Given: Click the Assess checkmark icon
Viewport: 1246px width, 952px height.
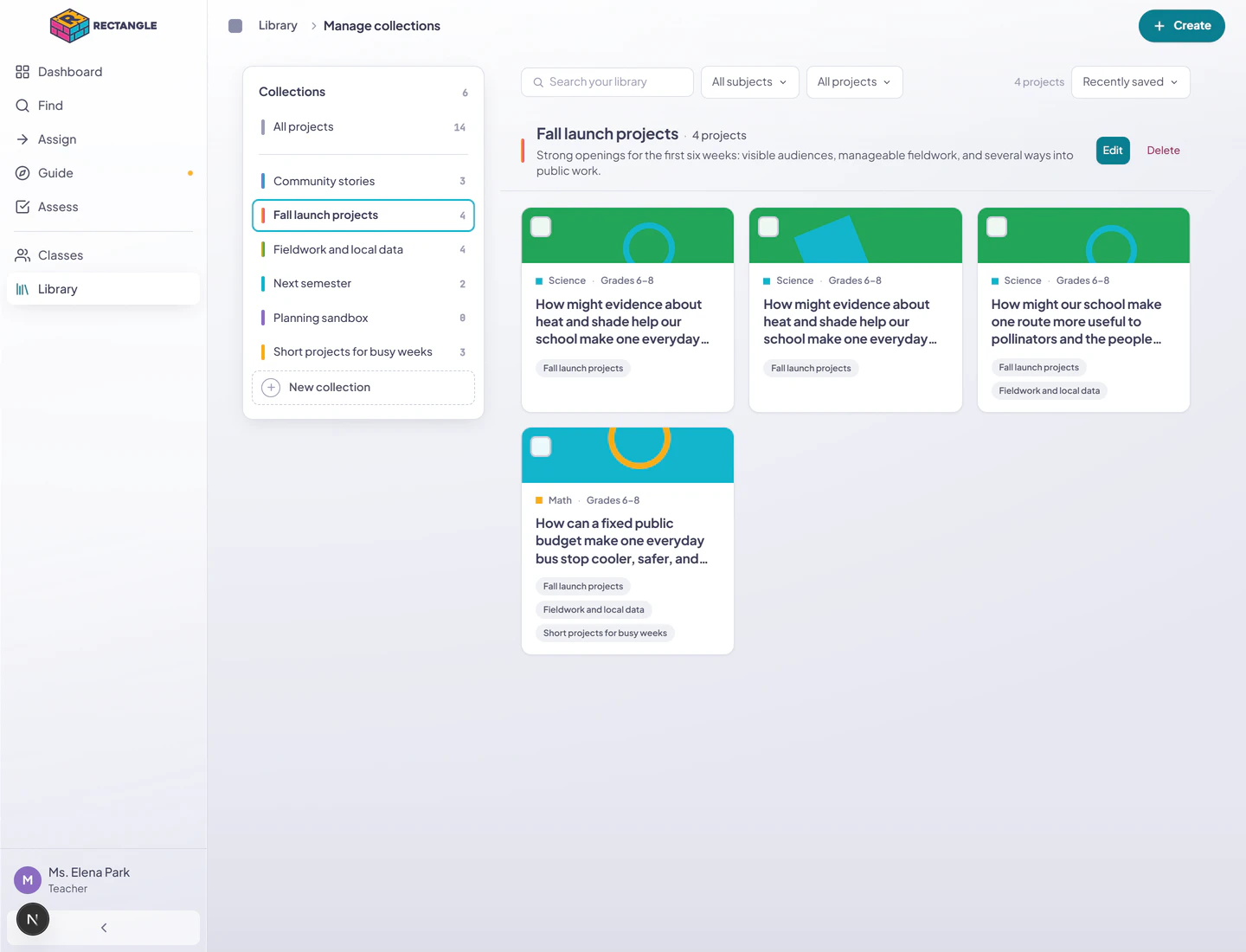Looking at the screenshot, I should coord(22,207).
